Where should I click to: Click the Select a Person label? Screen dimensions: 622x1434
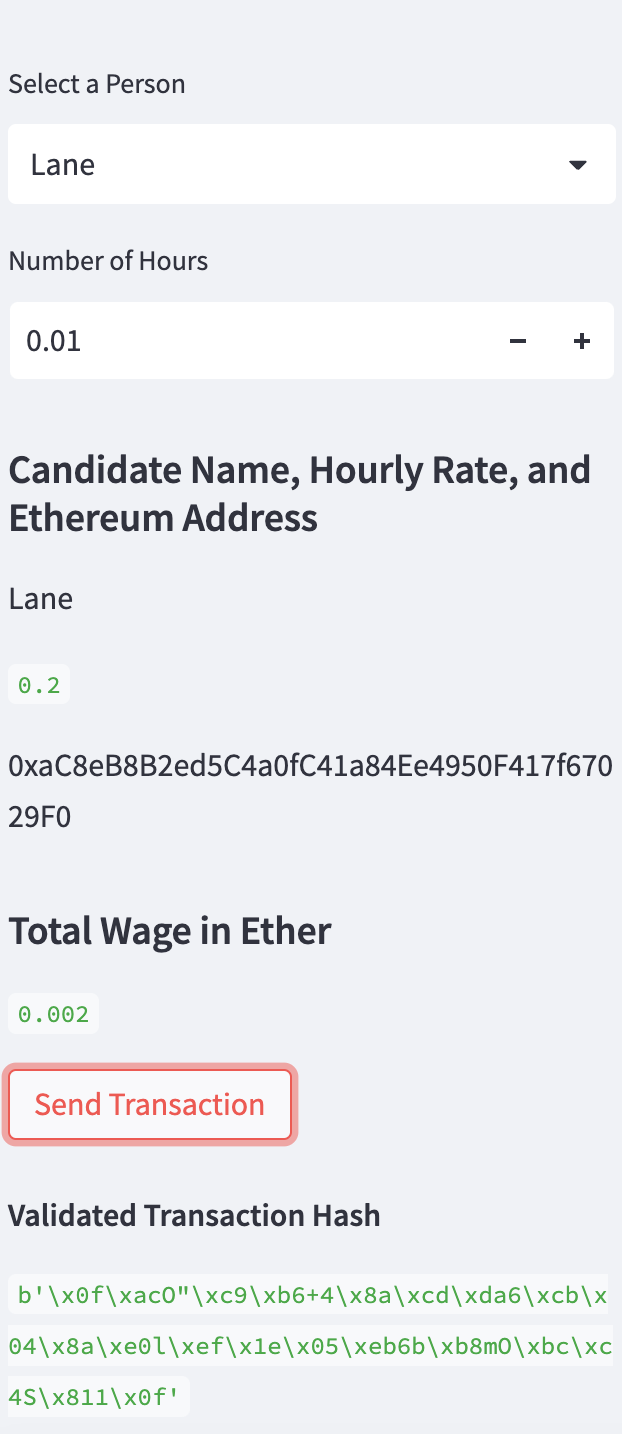click(96, 84)
